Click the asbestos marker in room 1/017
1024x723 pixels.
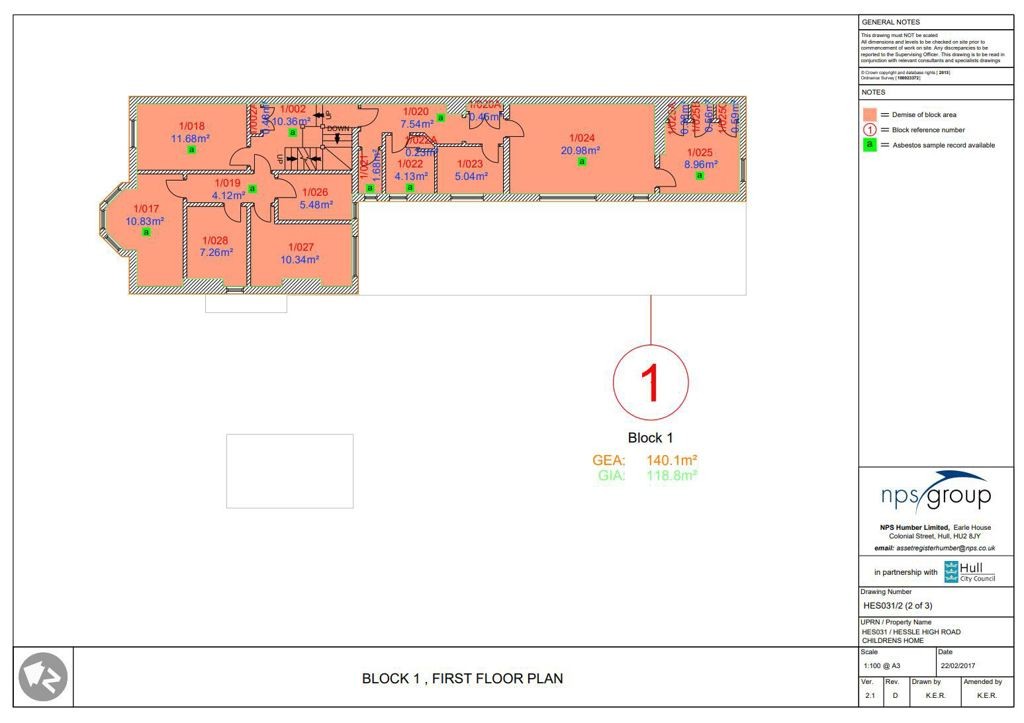click(146, 232)
